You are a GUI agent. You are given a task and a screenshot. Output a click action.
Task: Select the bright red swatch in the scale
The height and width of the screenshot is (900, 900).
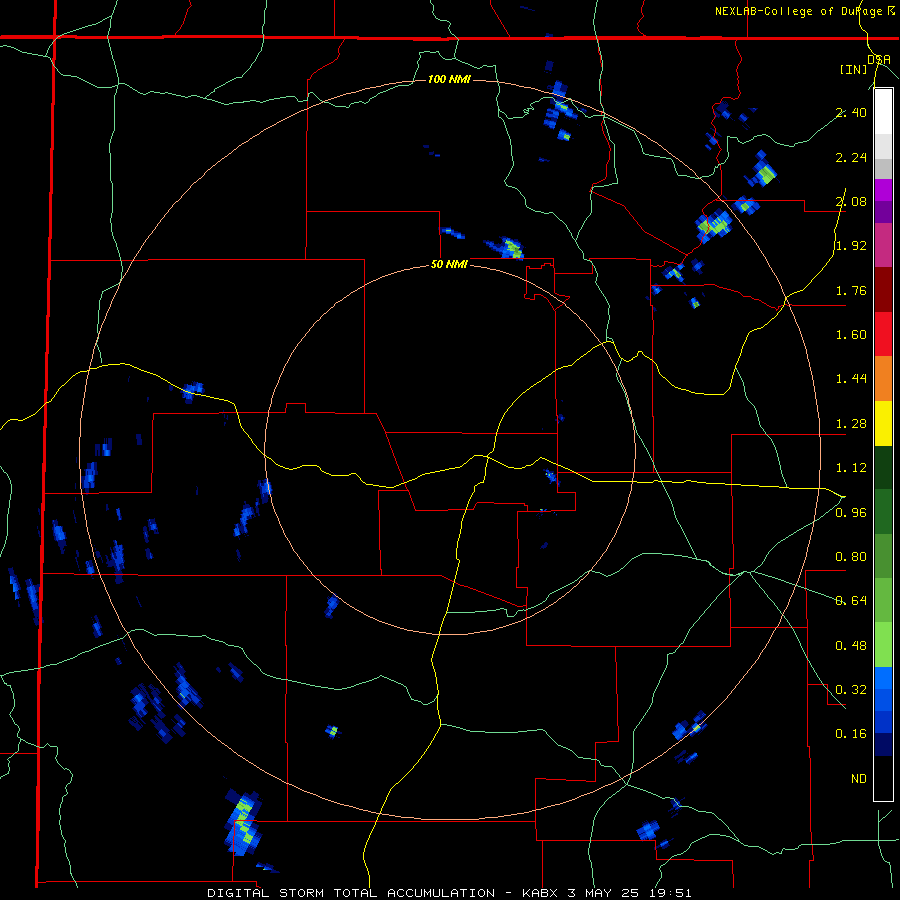click(x=883, y=334)
